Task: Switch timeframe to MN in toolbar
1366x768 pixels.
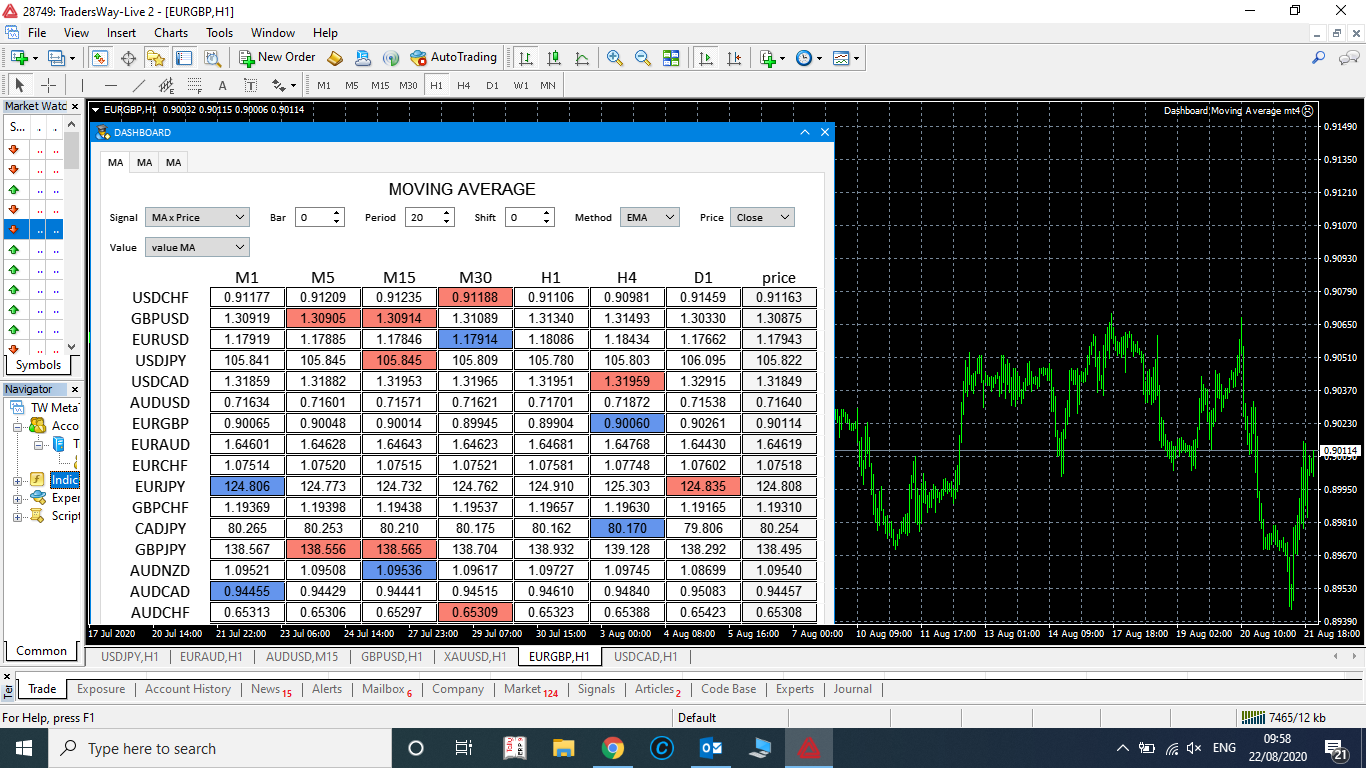Action: pyautogui.click(x=548, y=86)
